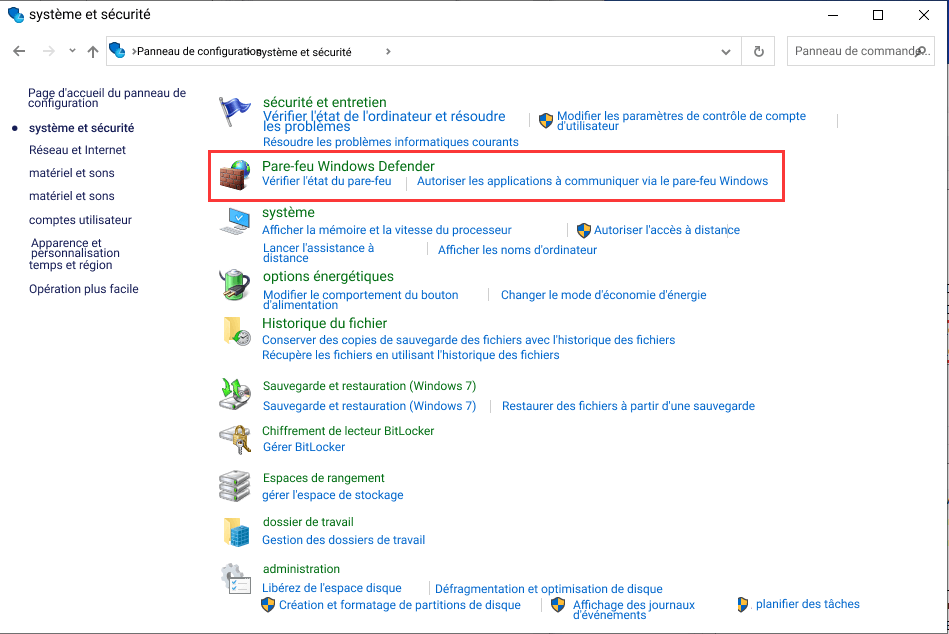The width and height of the screenshot is (949, 634).
Task: Click Lancer l'assistance à distance
Action: click(x=318, y=253)
